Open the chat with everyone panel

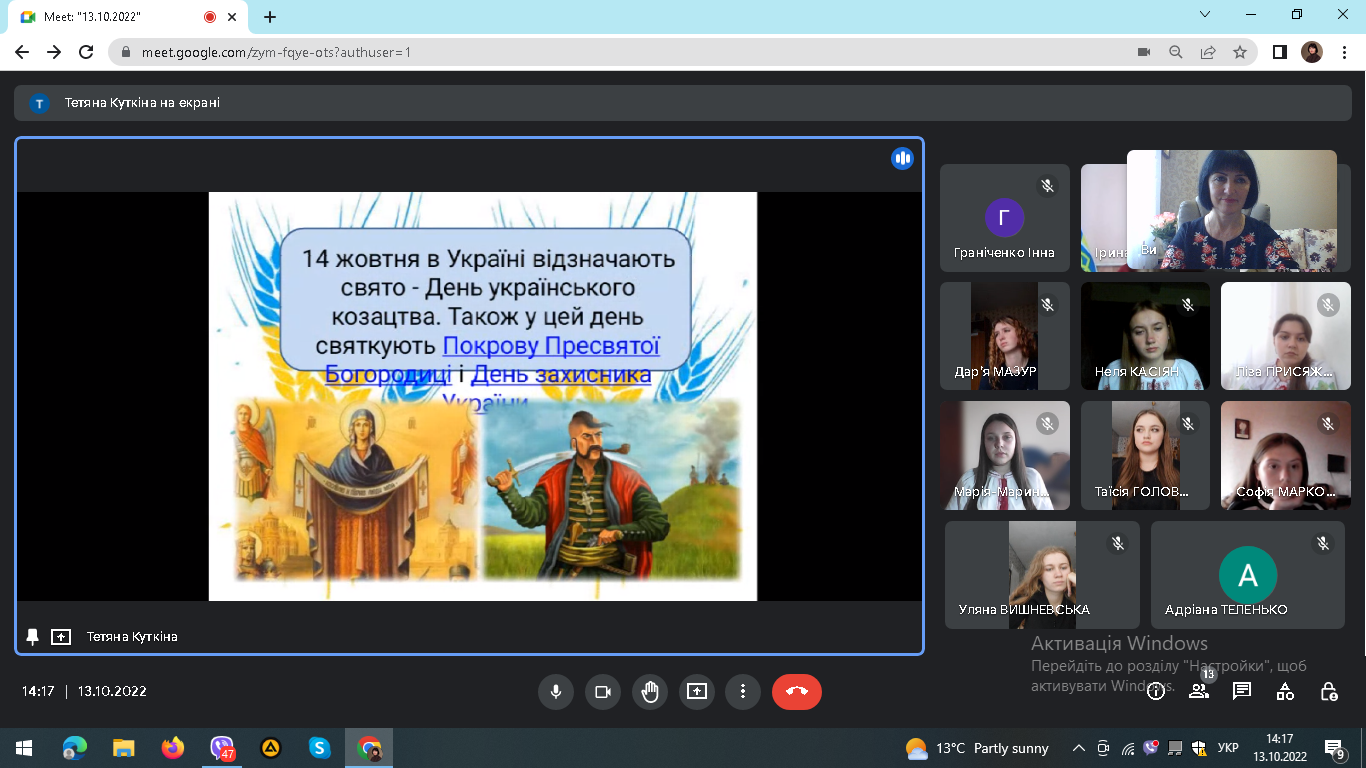pos(1242,691)
